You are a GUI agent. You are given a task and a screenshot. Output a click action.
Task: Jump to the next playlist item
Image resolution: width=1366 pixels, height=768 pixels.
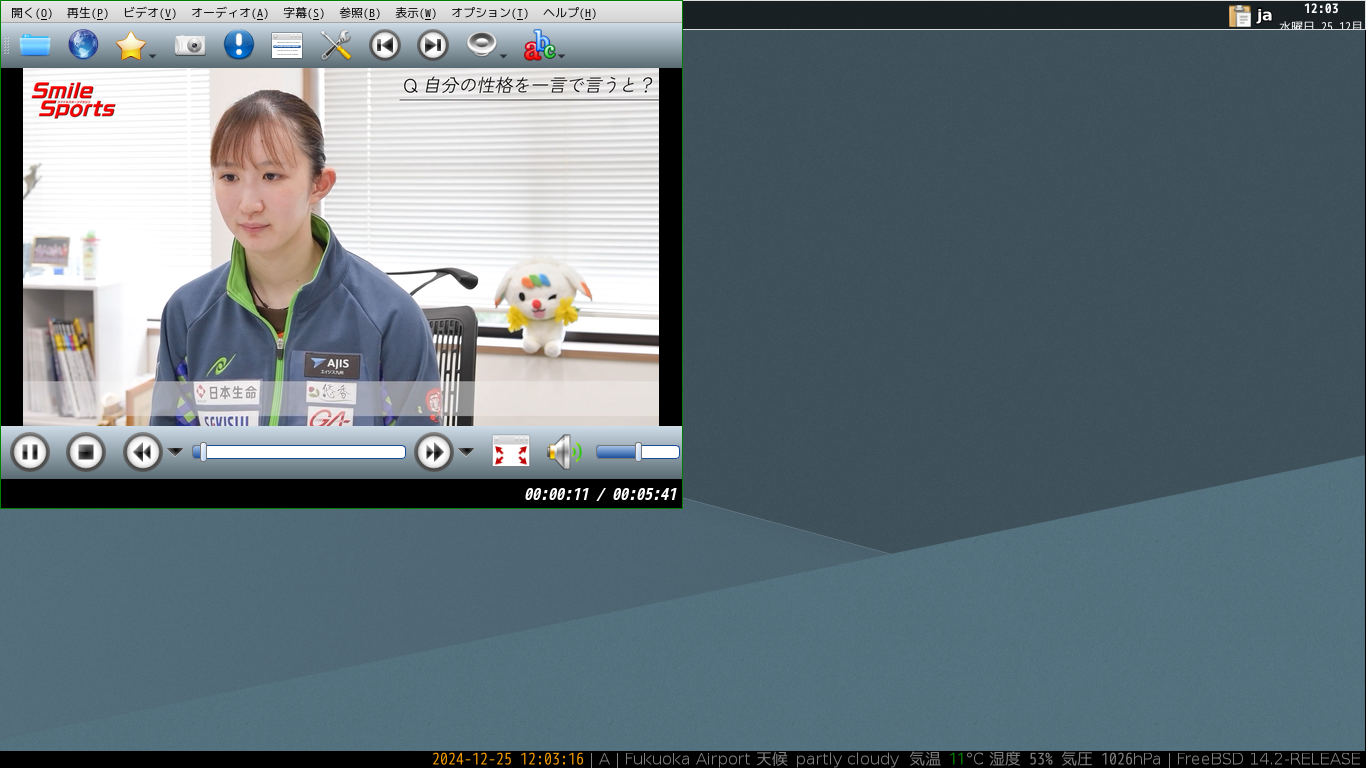pos(433,45)
